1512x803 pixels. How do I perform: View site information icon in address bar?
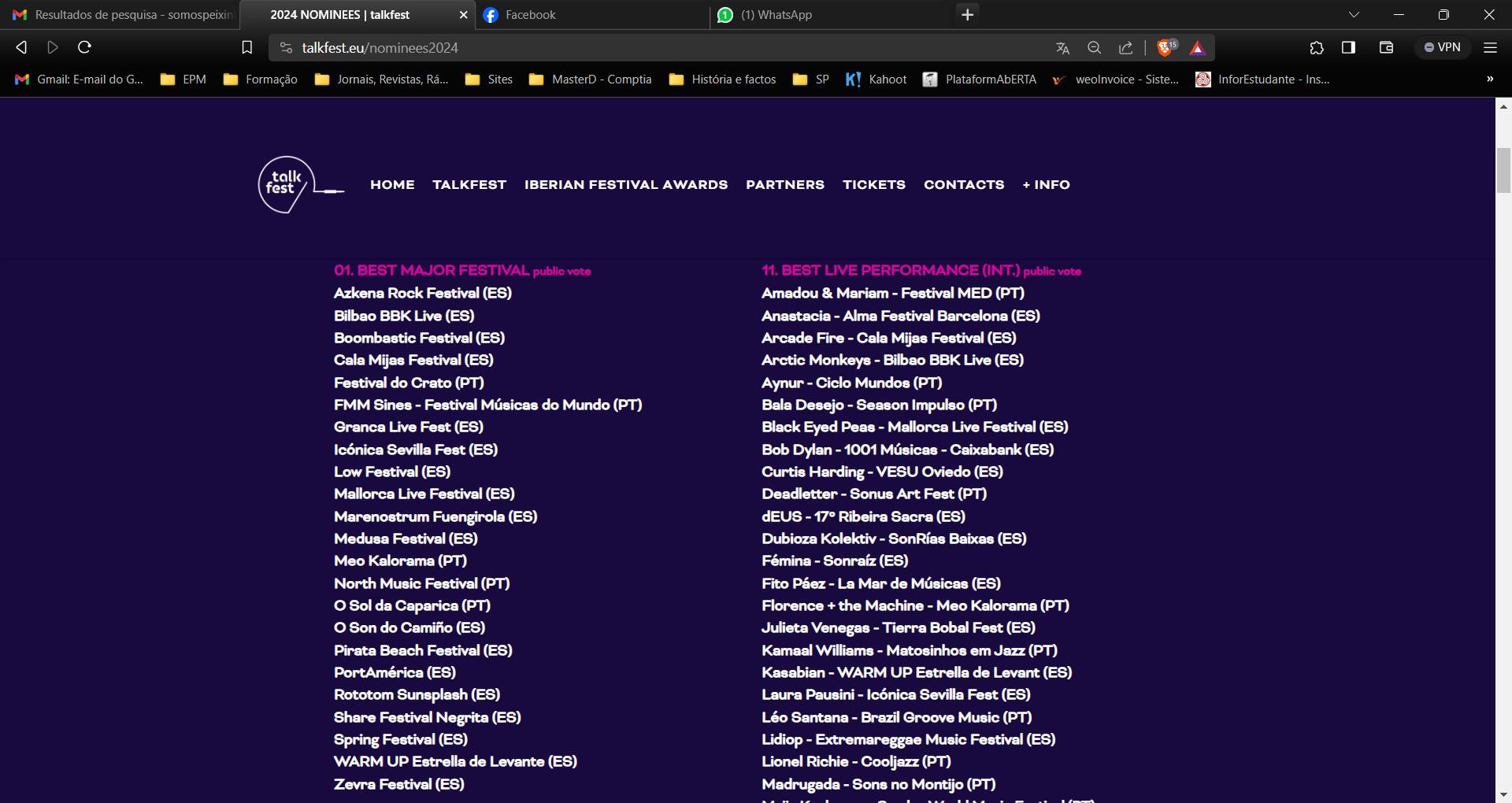286,48
